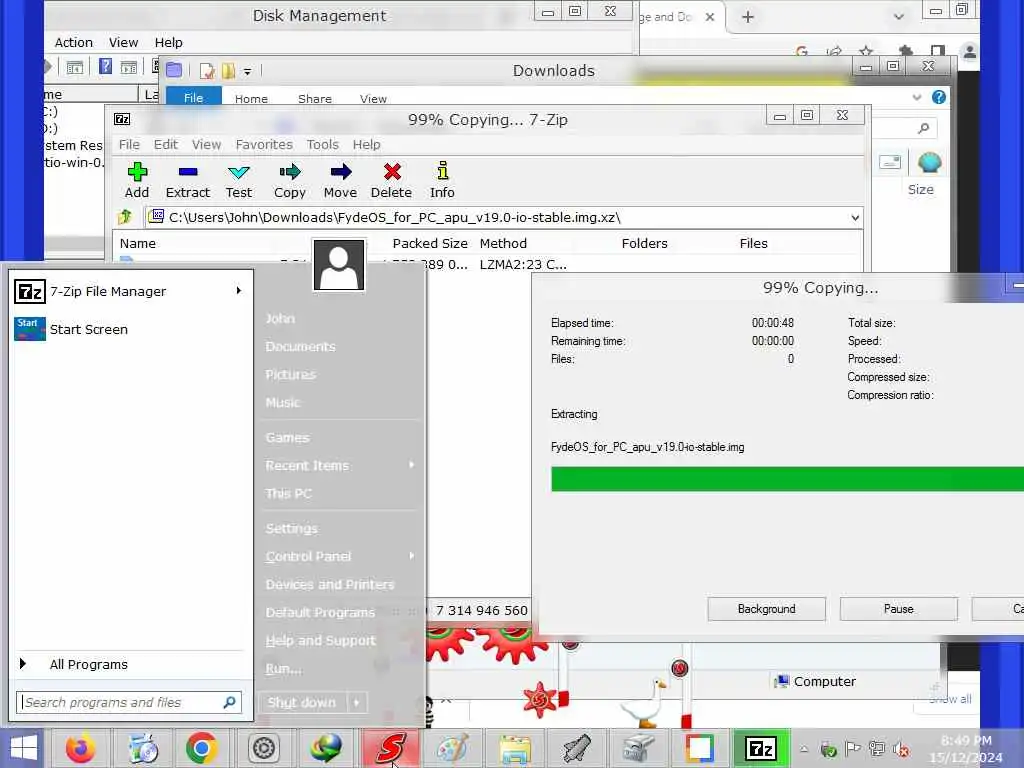Viewport: 1024px width, 768px height.
Task: Open Run... from the Start menu
Action: click(283, 668)
